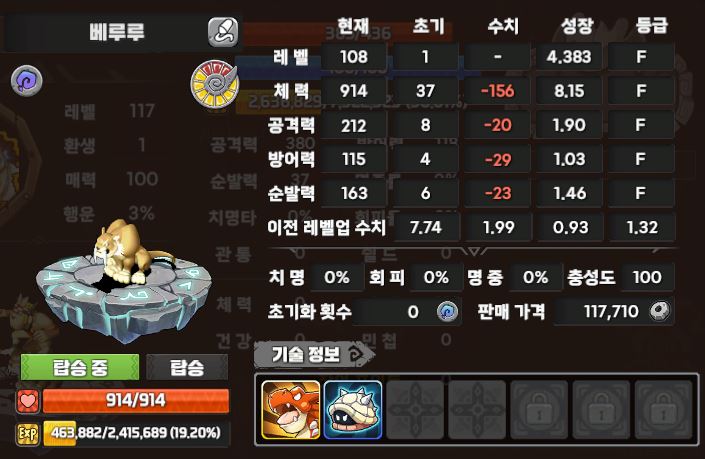Open the spiral shell fan emblem icon

pos(214,84)
